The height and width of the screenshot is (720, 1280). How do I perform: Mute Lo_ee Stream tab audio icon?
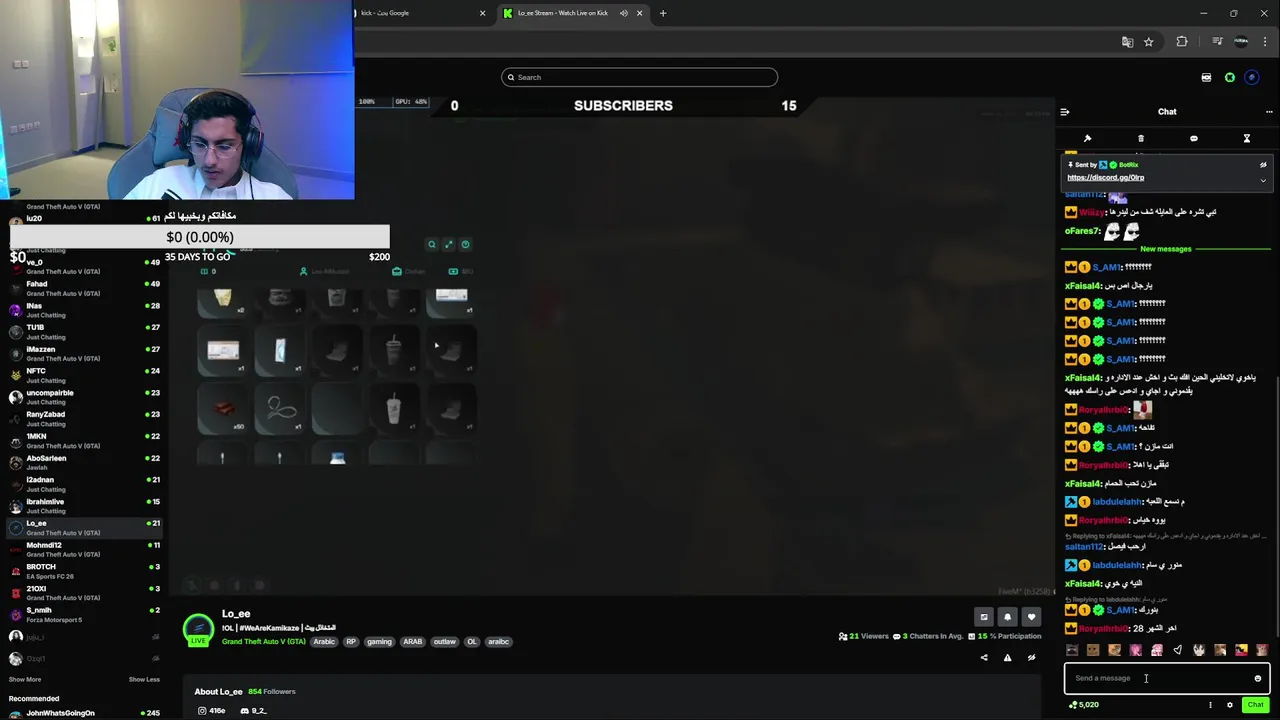click(x=624, y=13)
